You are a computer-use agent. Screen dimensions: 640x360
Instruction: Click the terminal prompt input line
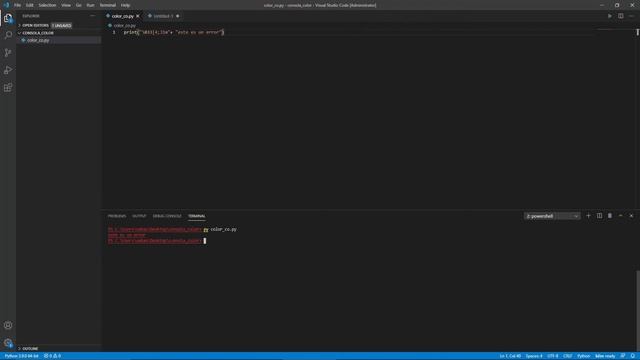(157, 241)
